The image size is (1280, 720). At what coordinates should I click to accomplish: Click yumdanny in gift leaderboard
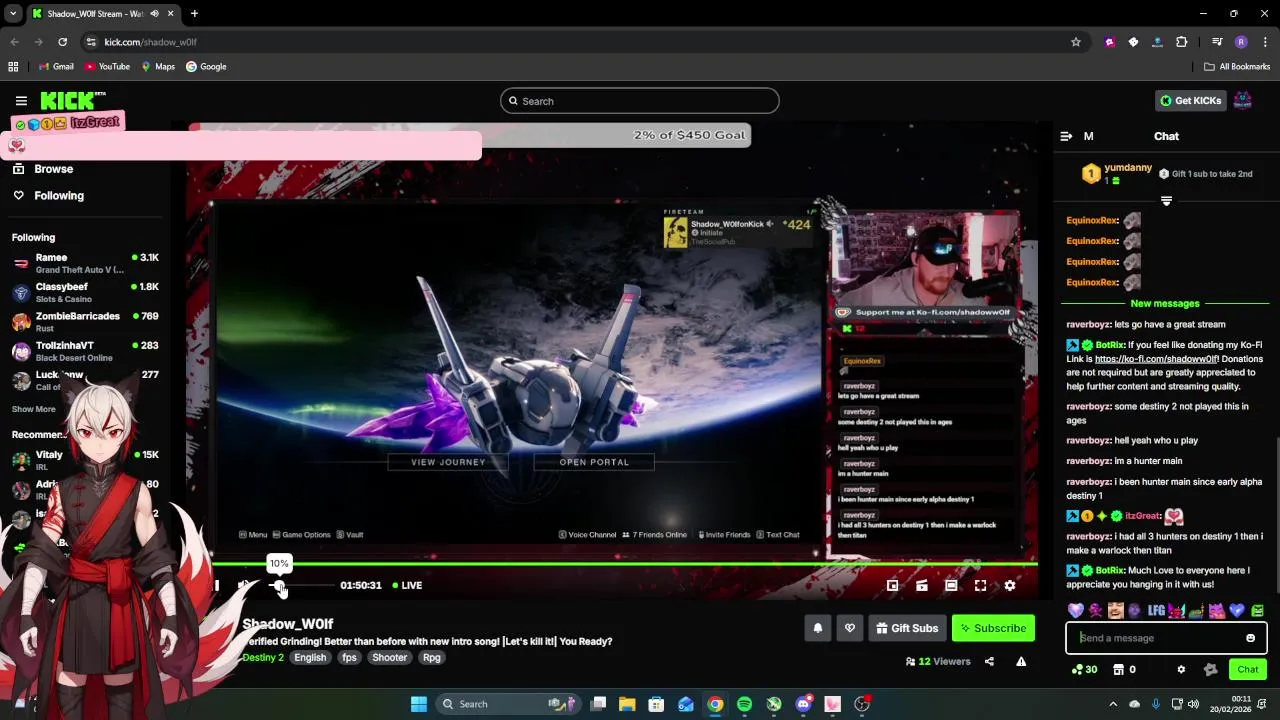click(x=1128, y=168)
